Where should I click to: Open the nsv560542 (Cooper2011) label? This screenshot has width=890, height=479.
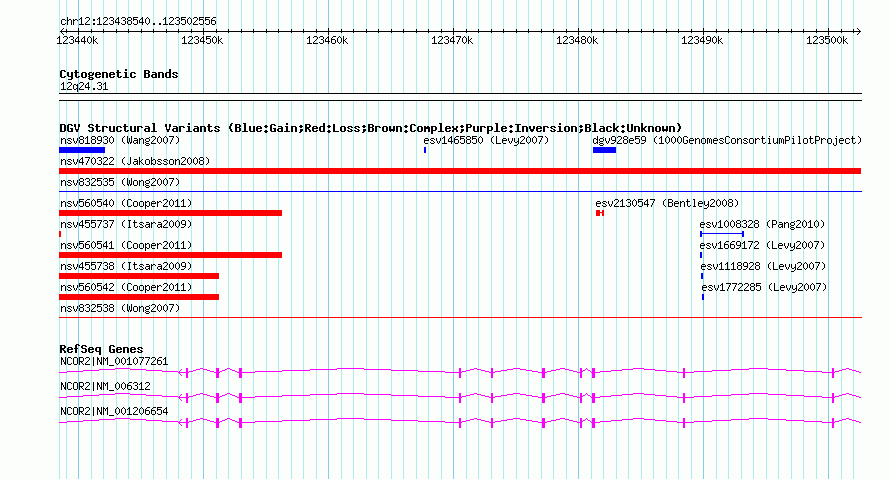126,287
